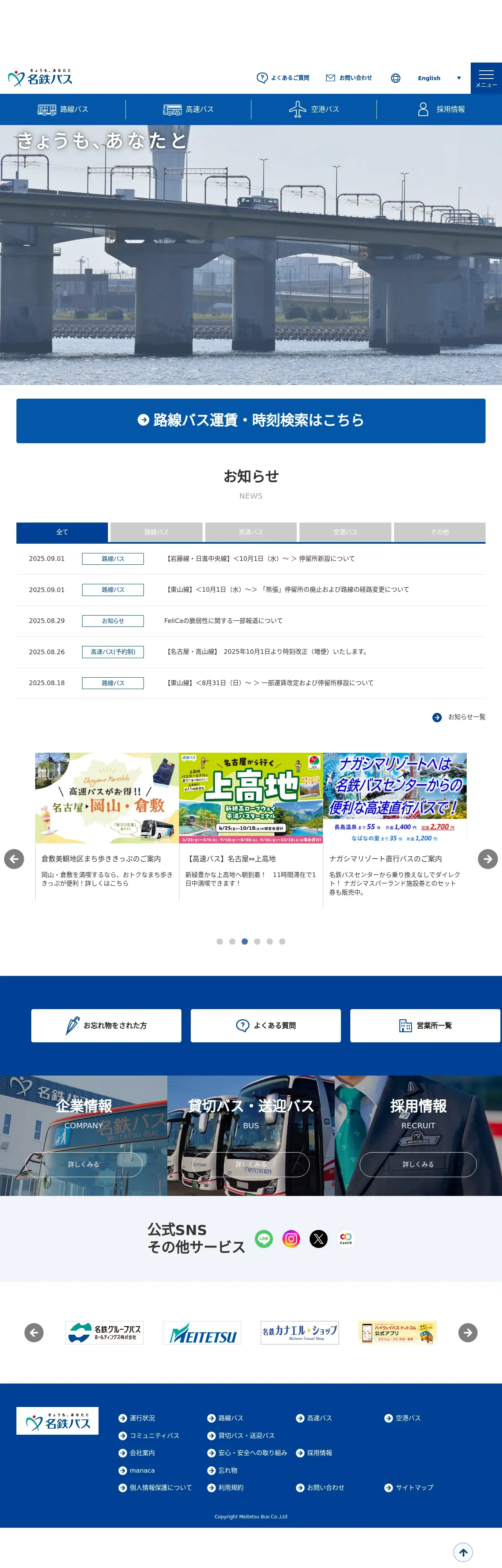Click 詳しくみる under 貸切バス・送迎バス

[251, 1164]
